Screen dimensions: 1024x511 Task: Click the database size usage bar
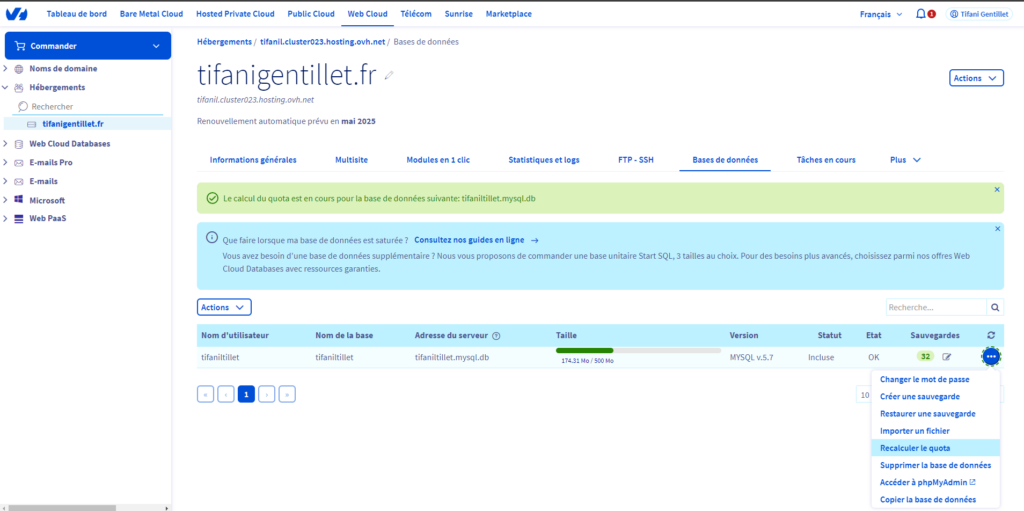(x=637, y=351)
